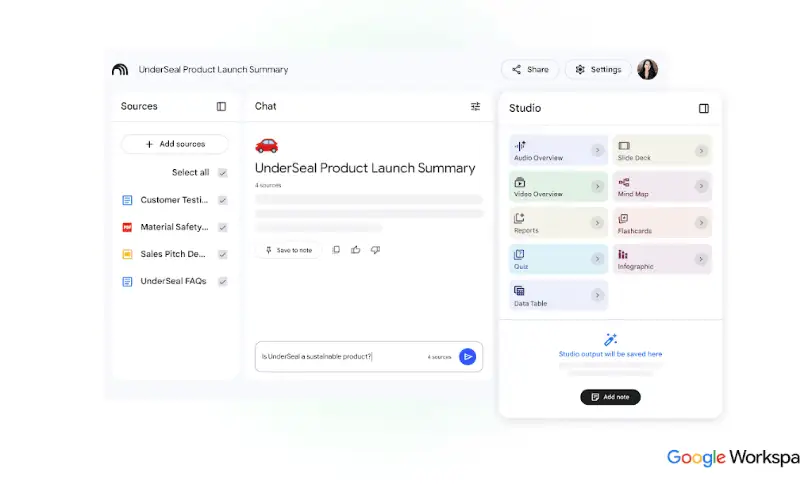Click the Quiz icon
800x500 pixels.
click(x=519, y=254)
